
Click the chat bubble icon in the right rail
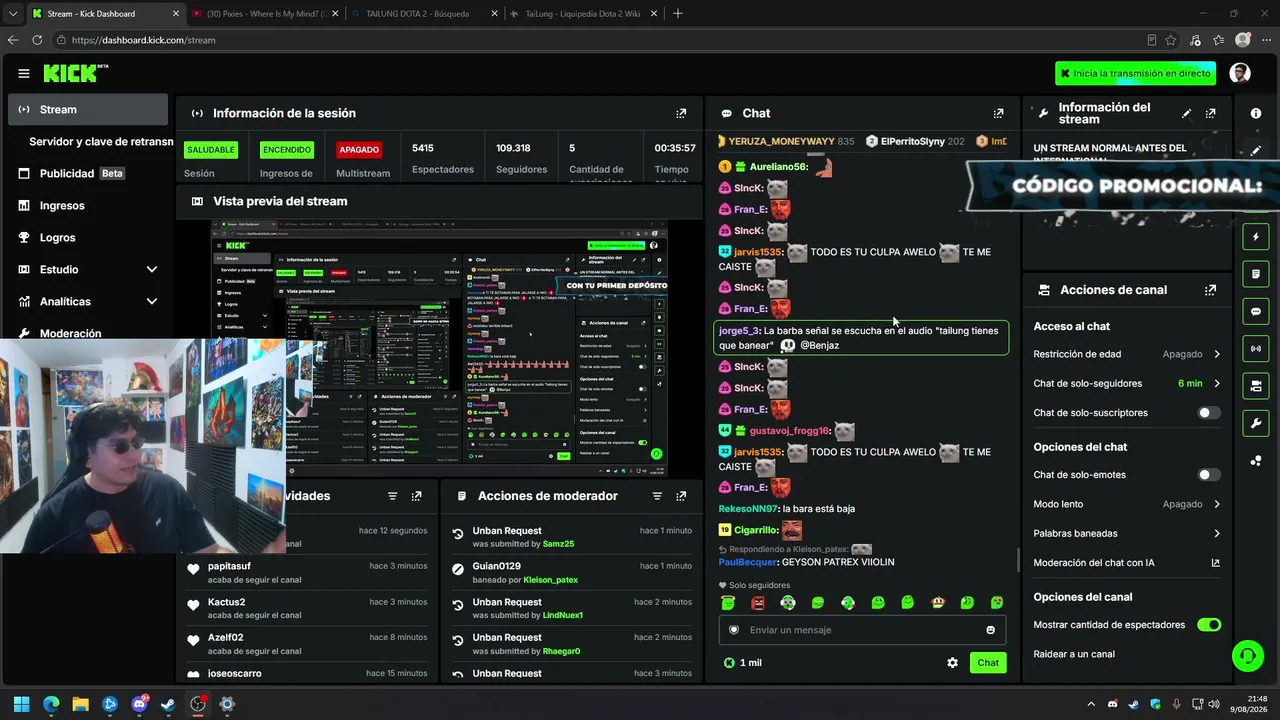point(1256,311)
